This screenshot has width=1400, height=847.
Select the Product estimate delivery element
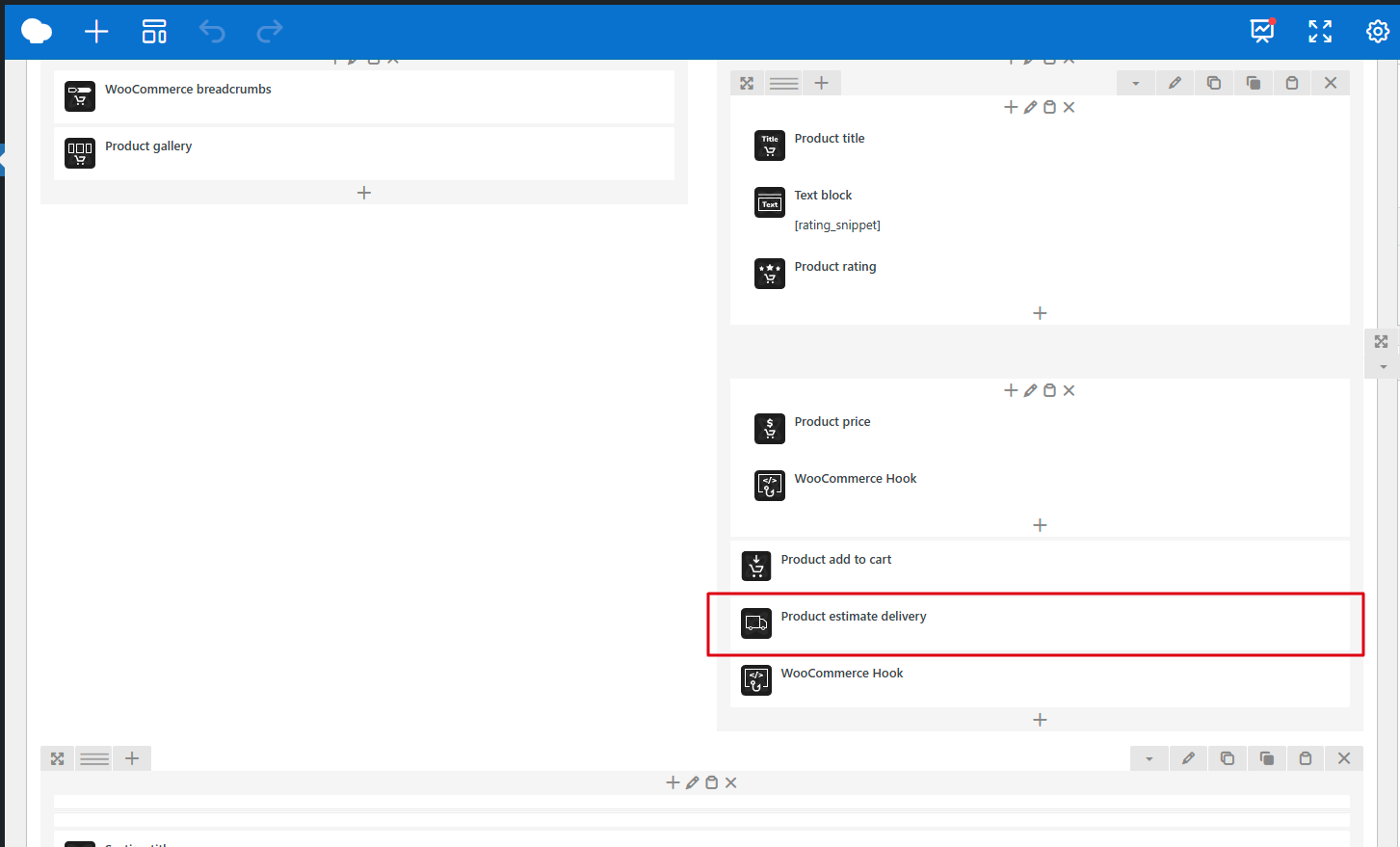pos(1040,623)
